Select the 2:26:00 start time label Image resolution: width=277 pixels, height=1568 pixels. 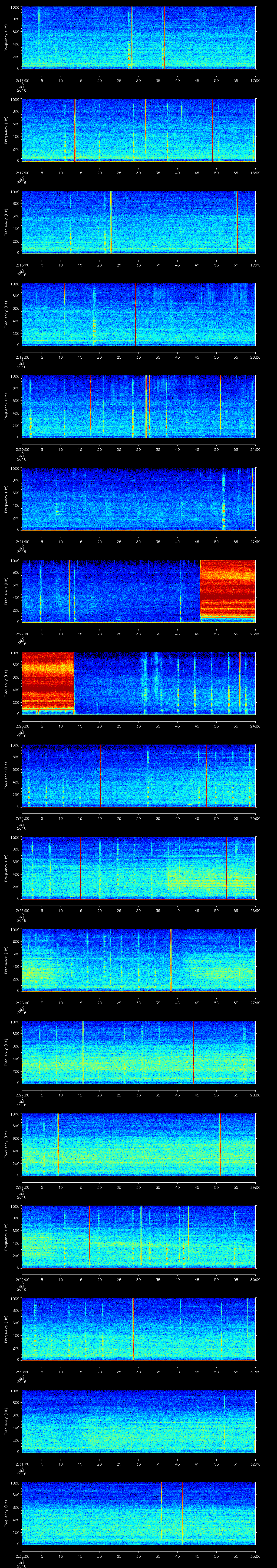22,1003
